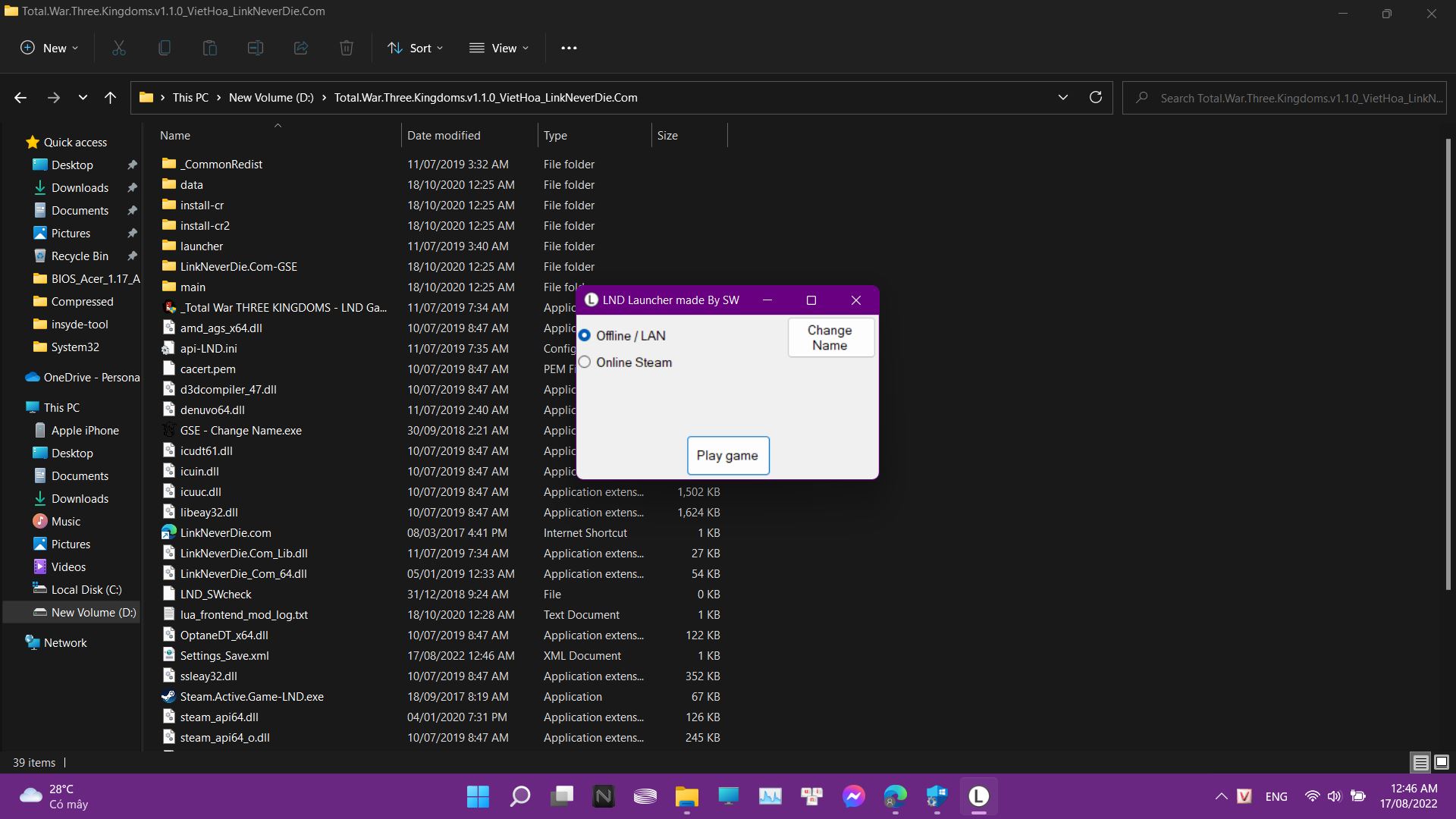The height and width of the screenshot is (819, 1456).
Task: Click the Settings_Save.xml file
Action: pyautogui.click(x=224, y=655)
